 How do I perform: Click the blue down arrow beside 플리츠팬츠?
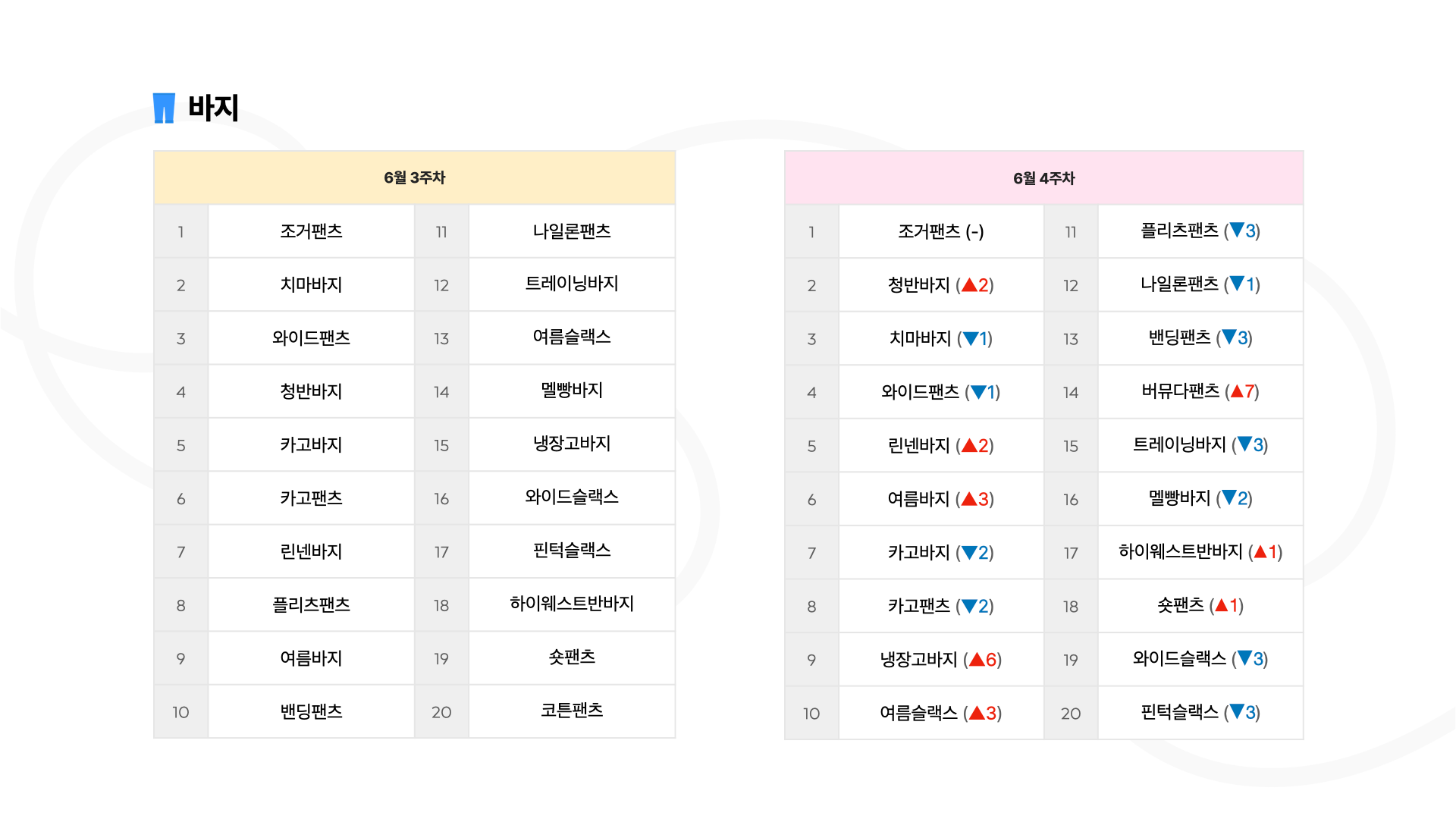(1237, 231)
